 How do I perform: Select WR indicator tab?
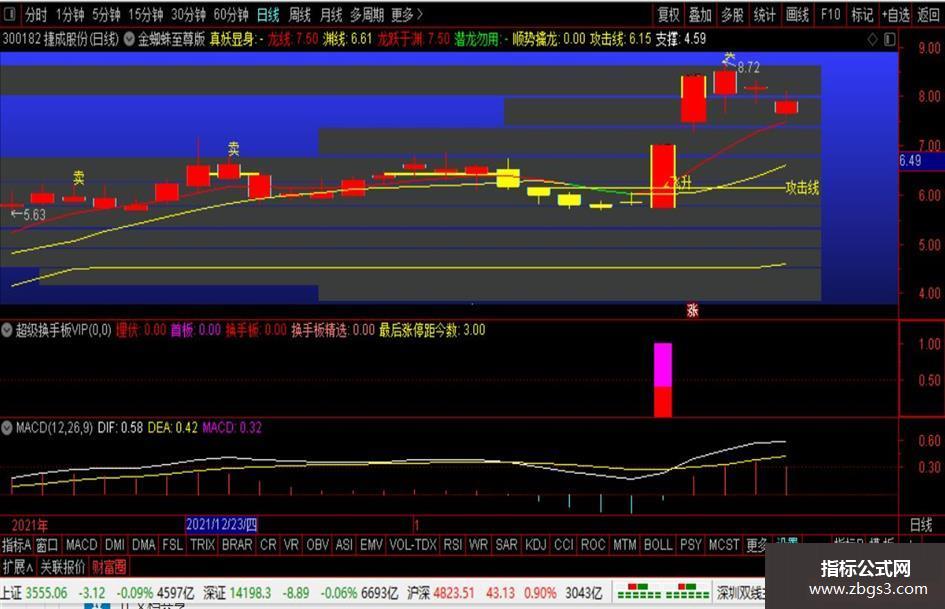[x=479, y=545]
